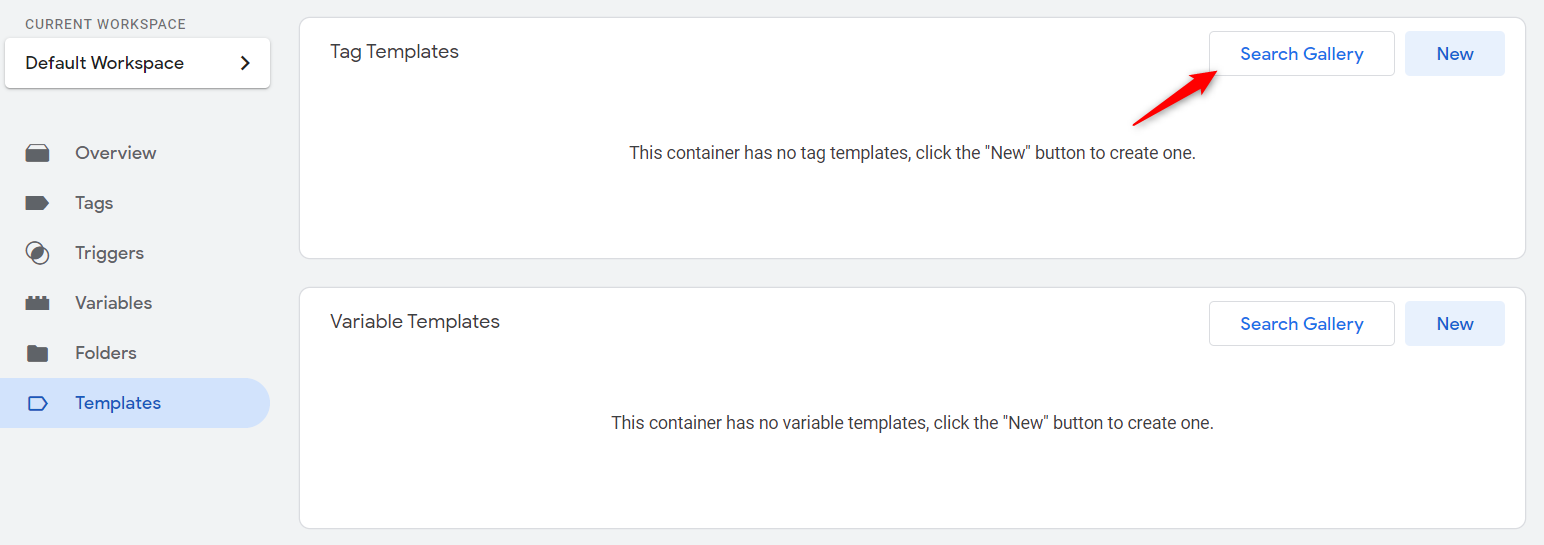Click the Variables brick icon
1544x545 pixels.
click(x=37, y=303)
